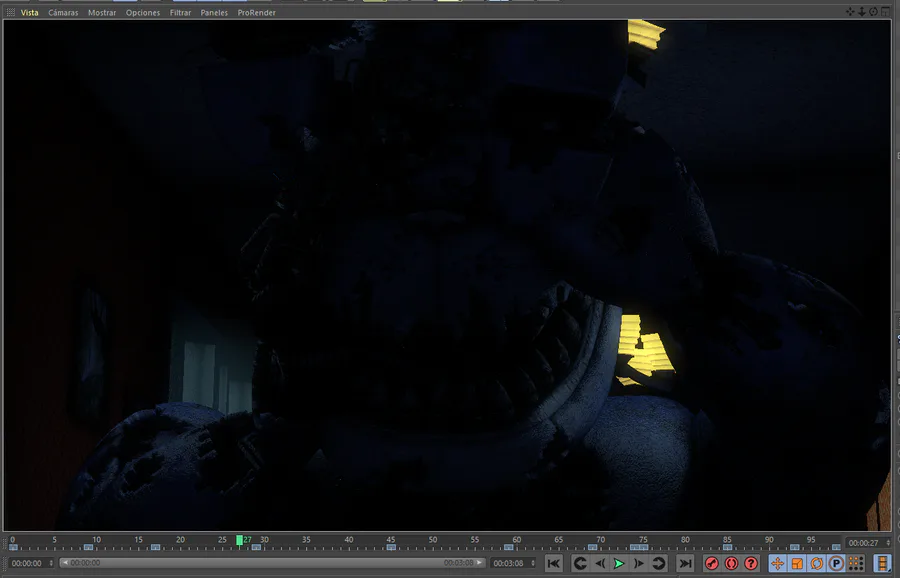The image size is (900, 578).
Task: Go to next keyframe
Action: click(x=658, y=564)
